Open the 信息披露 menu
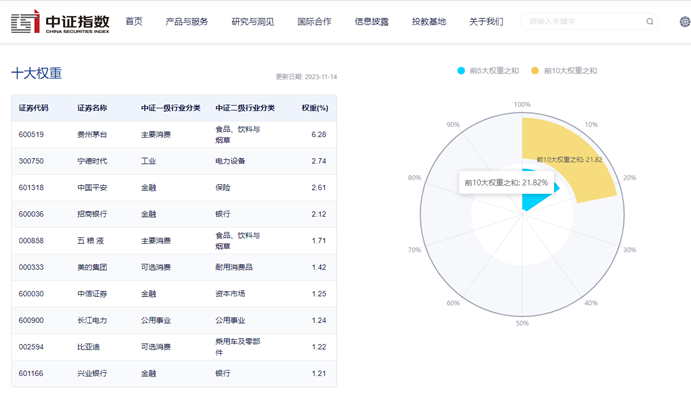 click(372, 22)
